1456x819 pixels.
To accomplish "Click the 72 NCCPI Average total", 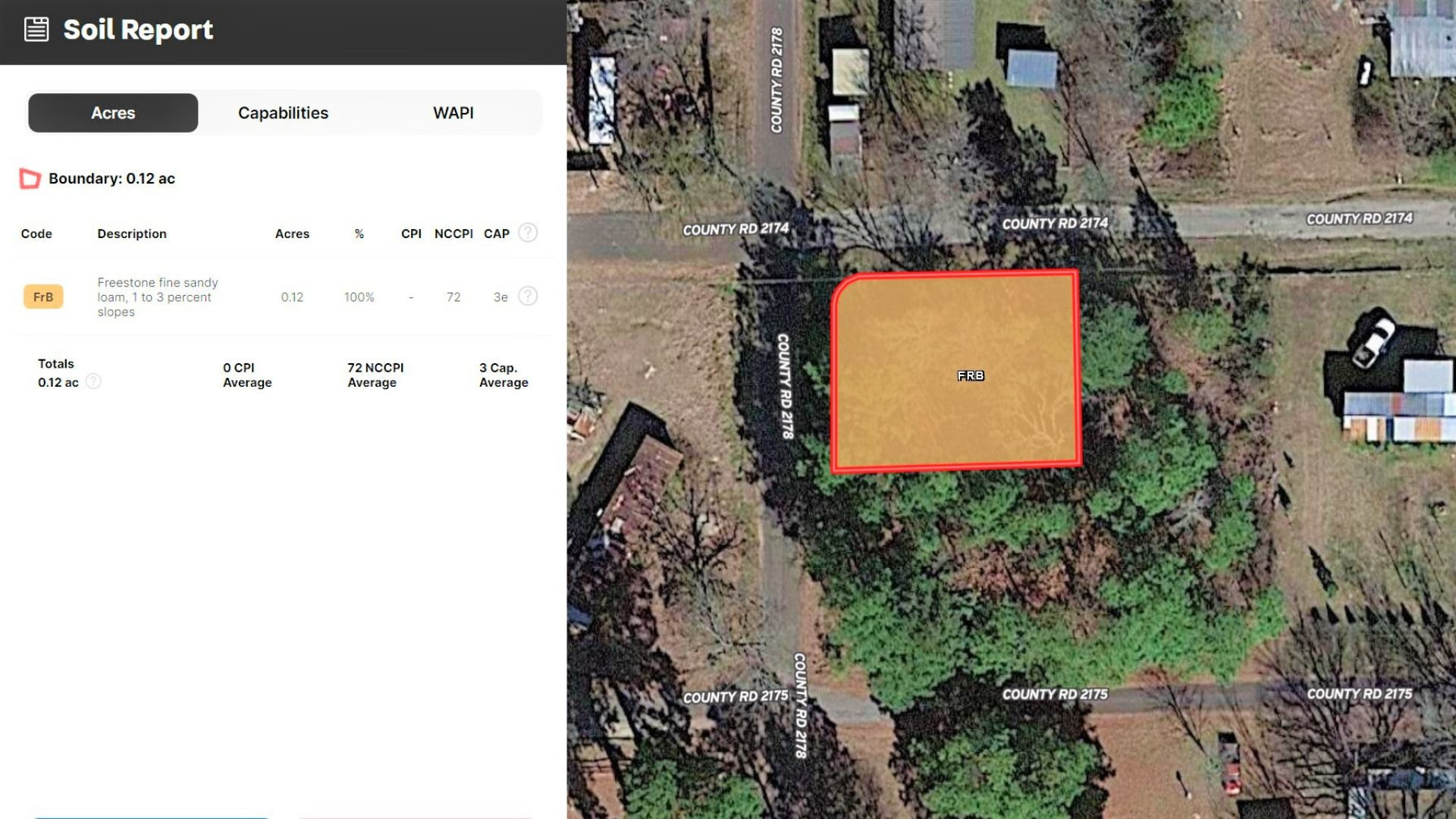I will click(x=375, y=375).
